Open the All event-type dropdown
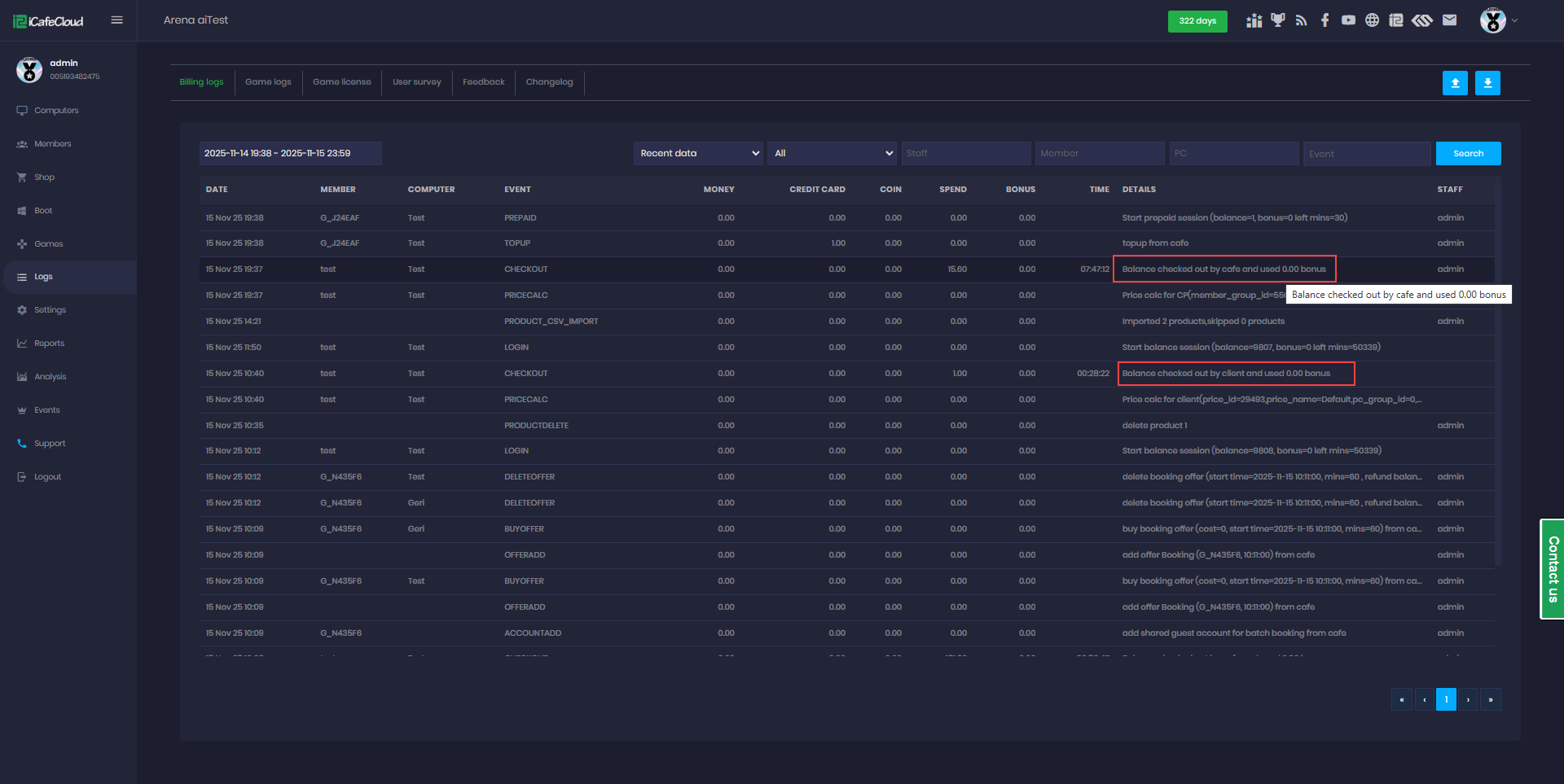The height and width of the screenshot is (784, 1564). 832,153
